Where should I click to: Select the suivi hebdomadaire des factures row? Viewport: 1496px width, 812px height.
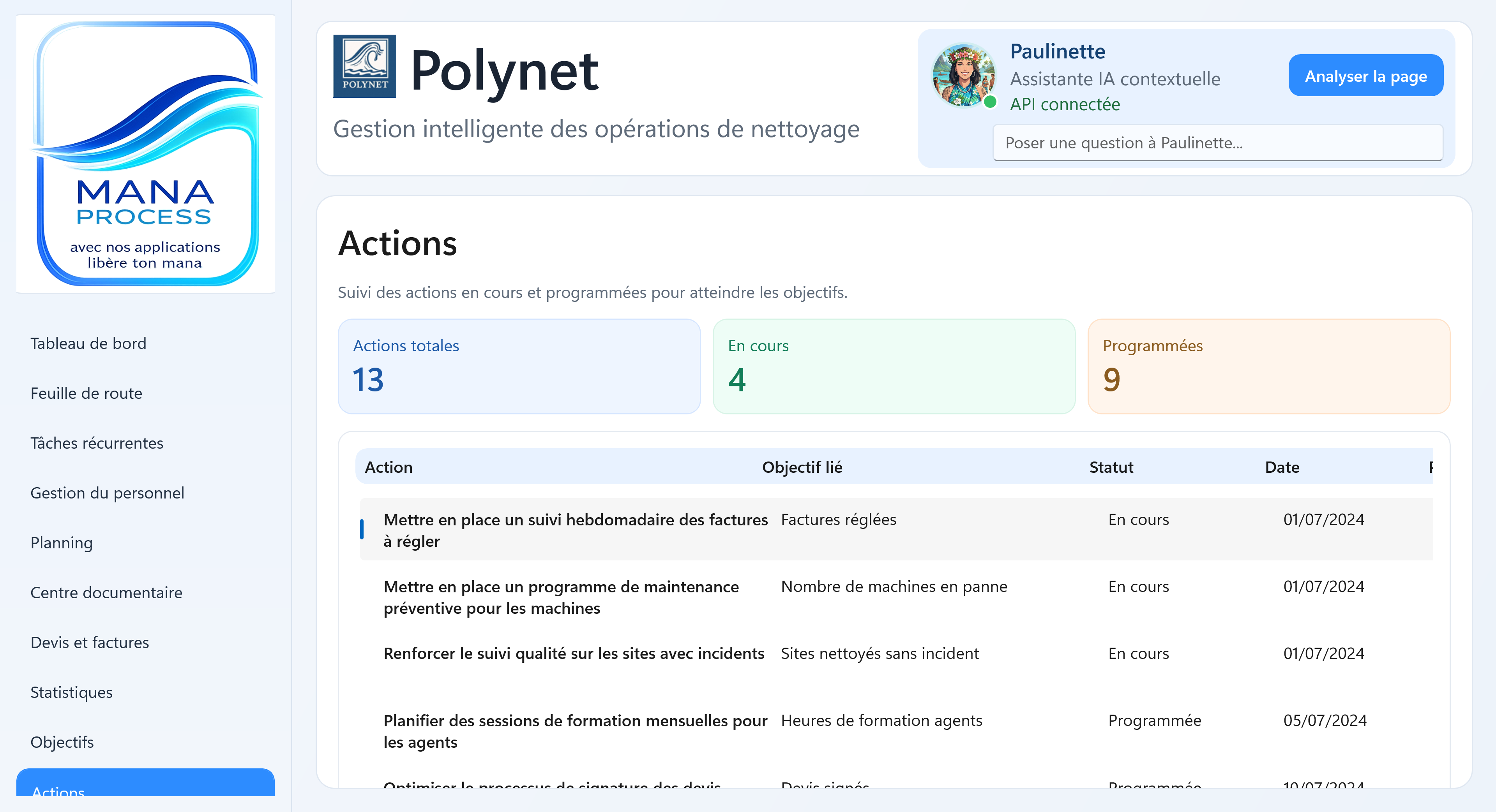coord(575,530)
